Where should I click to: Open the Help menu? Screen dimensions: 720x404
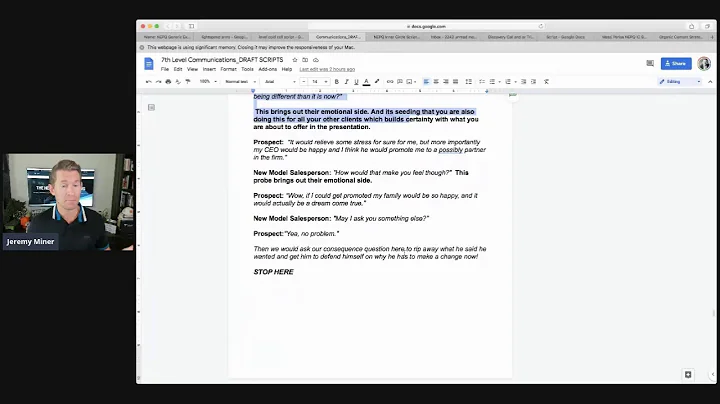tap(287, 69)
